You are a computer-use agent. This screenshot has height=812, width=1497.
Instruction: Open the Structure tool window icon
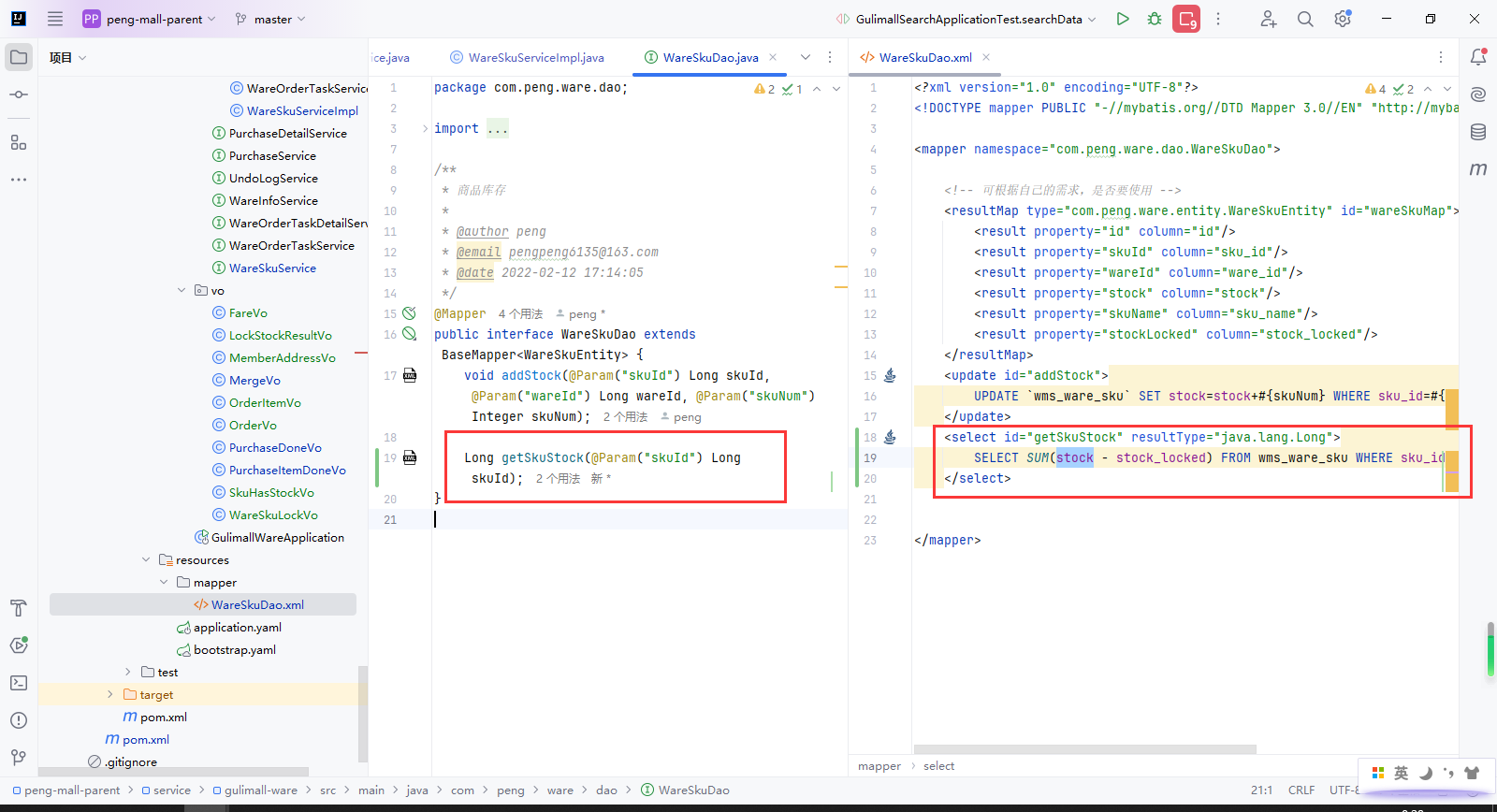(x=19, y=142)
